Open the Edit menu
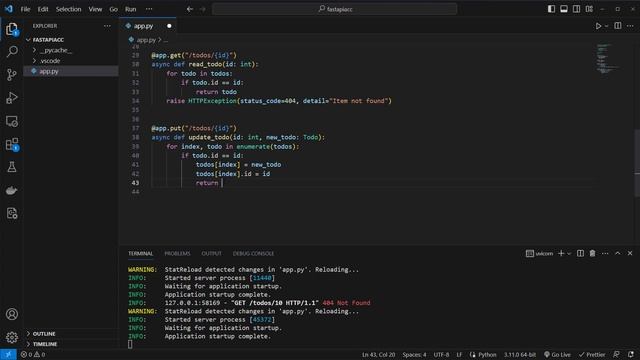Screen dimensions: 640x360 43,9
